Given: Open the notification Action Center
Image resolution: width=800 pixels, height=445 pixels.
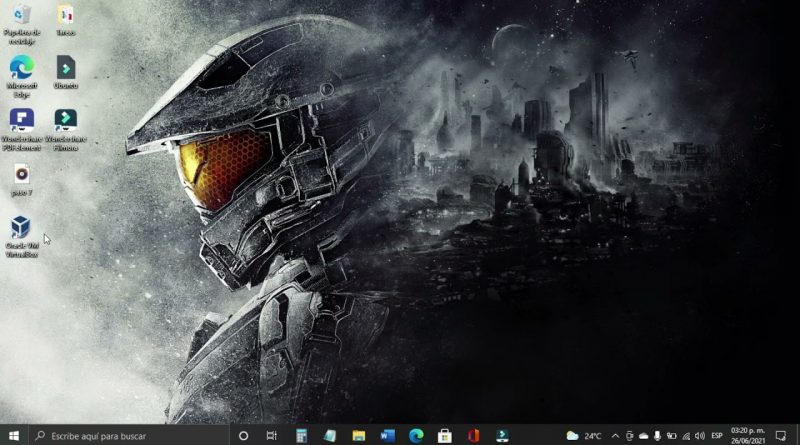Looking at the screenshot, I should coord(781,435).
